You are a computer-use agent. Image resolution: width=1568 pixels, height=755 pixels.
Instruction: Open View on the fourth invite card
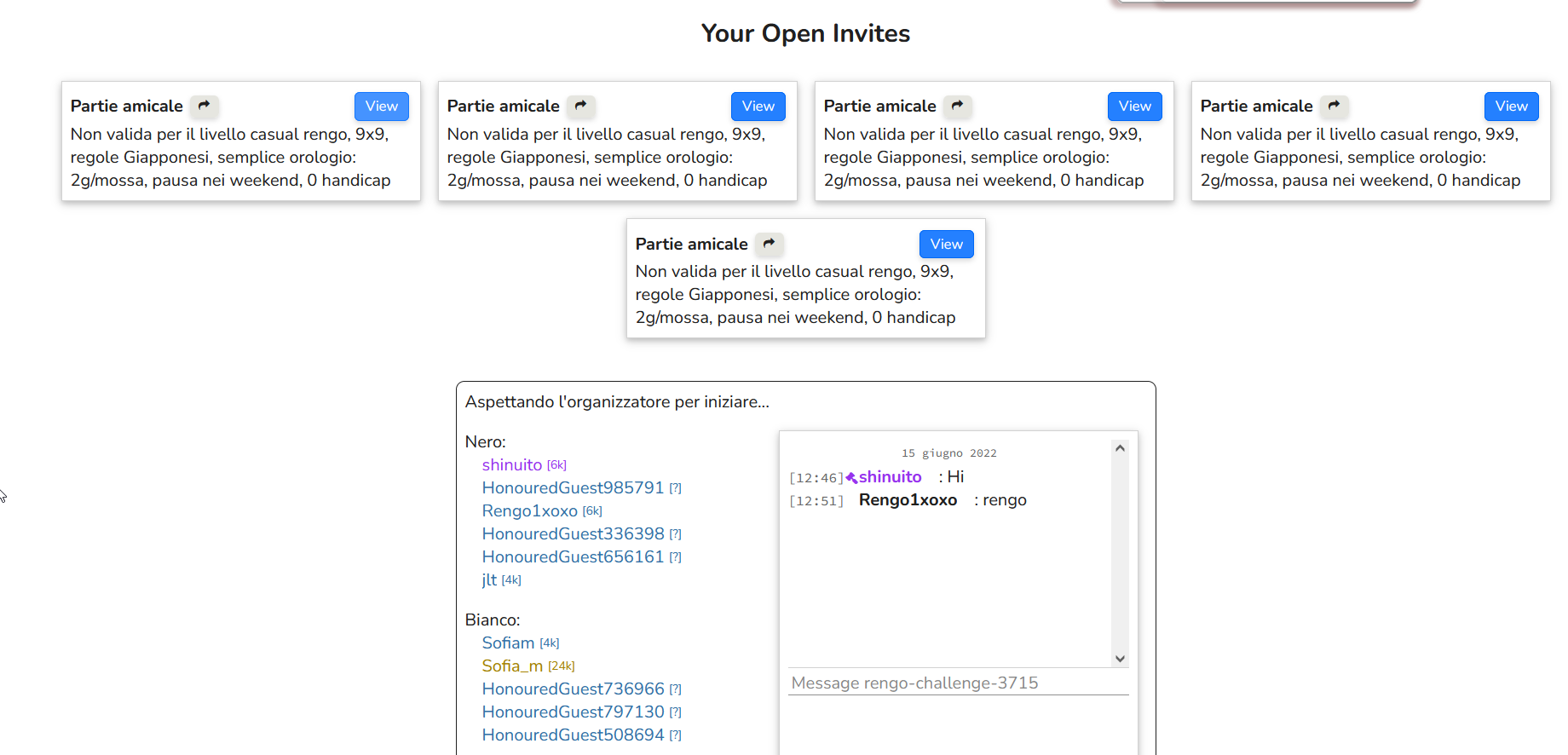tap(1511, 107)
